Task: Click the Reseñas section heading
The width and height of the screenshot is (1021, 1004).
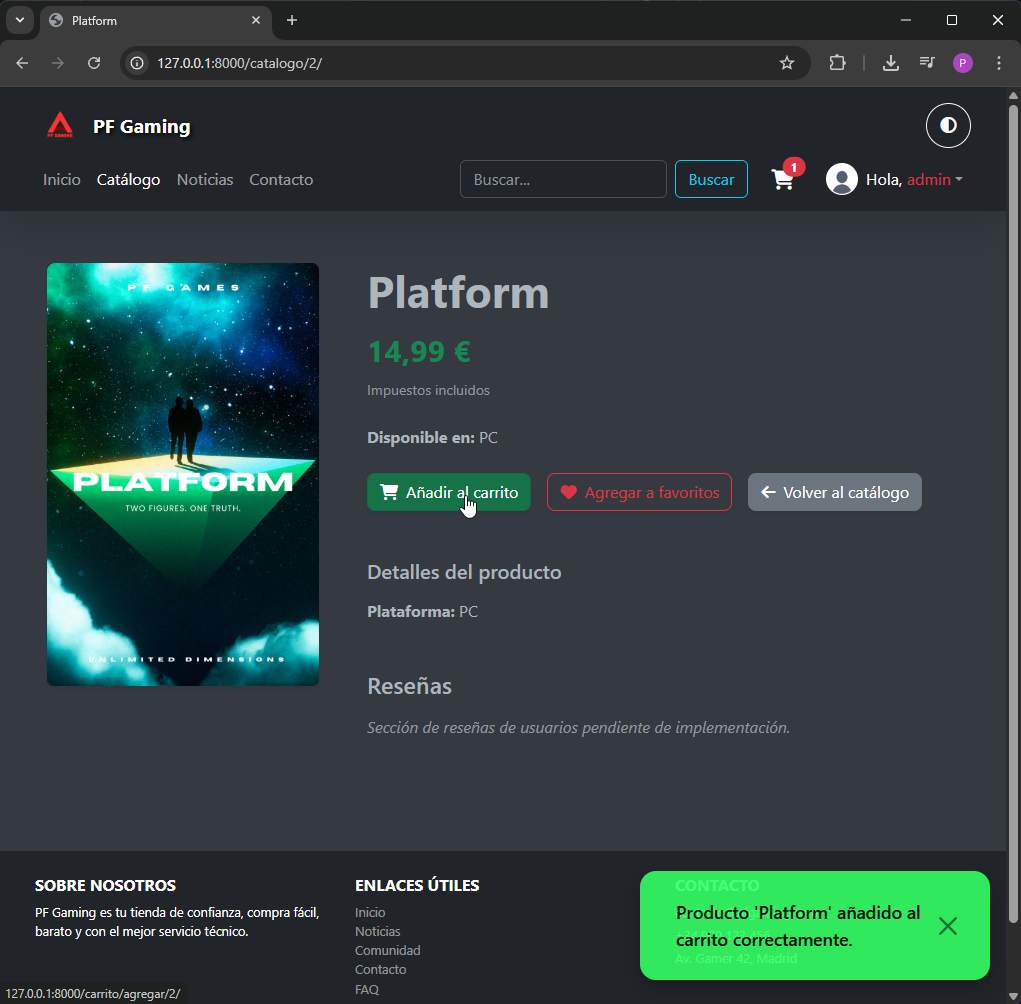Action: pyautogui.click(x=410, y=686)
